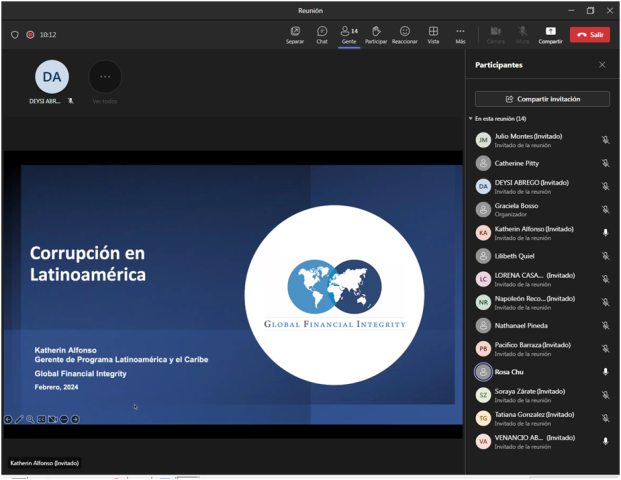
Task: Click muted mic icon for DEYSI ABREGO
Action: 605,186
